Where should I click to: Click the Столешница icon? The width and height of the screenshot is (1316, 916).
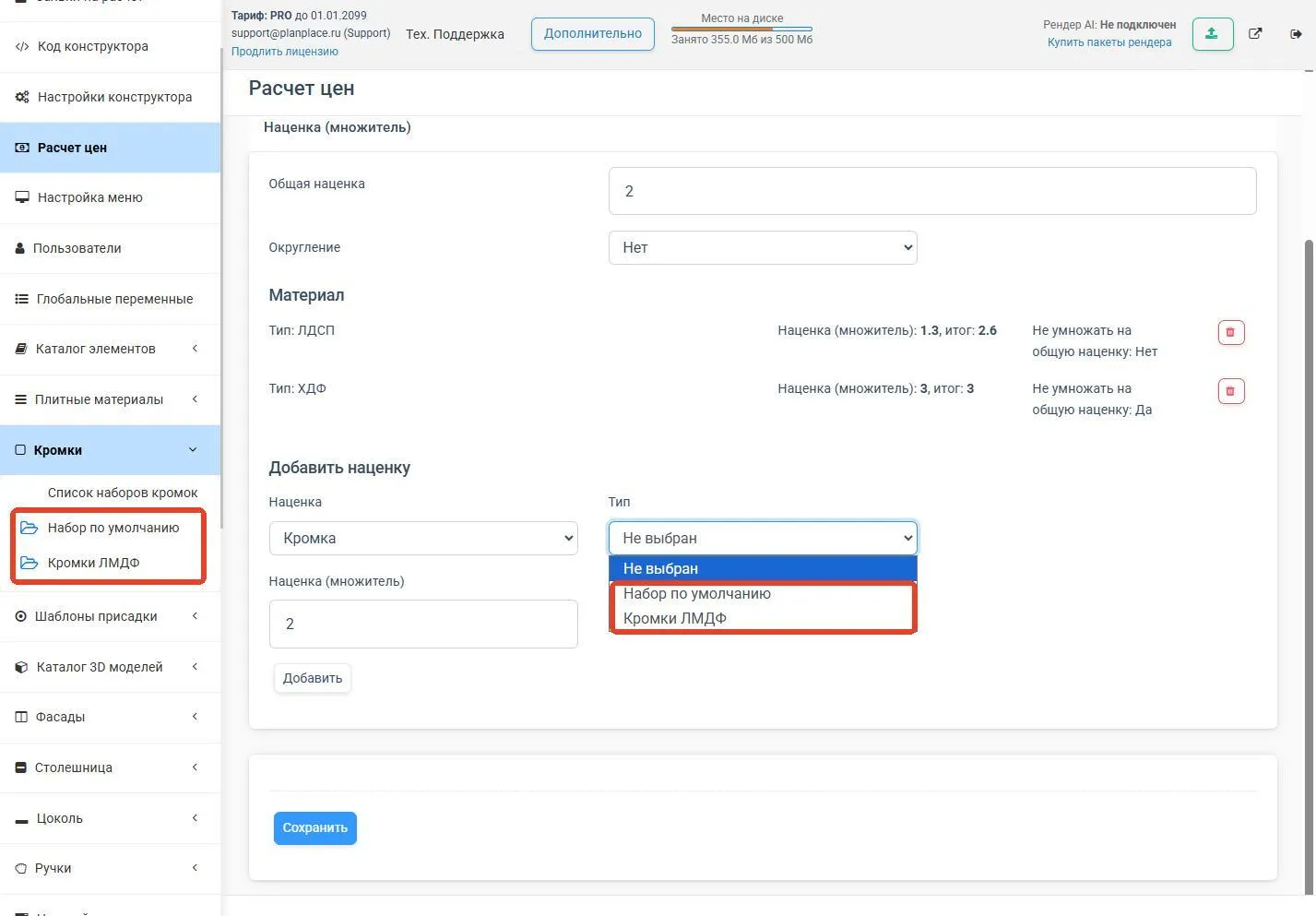click(21, 767)
